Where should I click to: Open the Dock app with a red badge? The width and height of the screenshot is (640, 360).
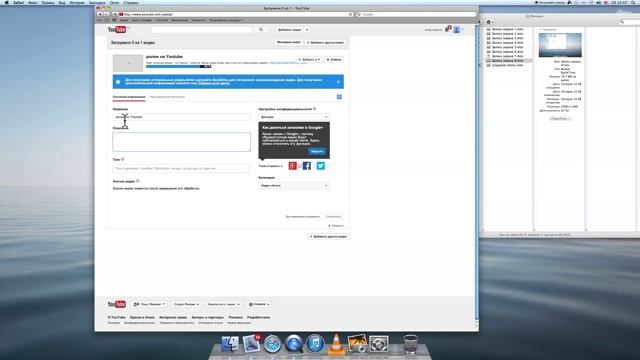pyautogui.click(x=251, y=344)
